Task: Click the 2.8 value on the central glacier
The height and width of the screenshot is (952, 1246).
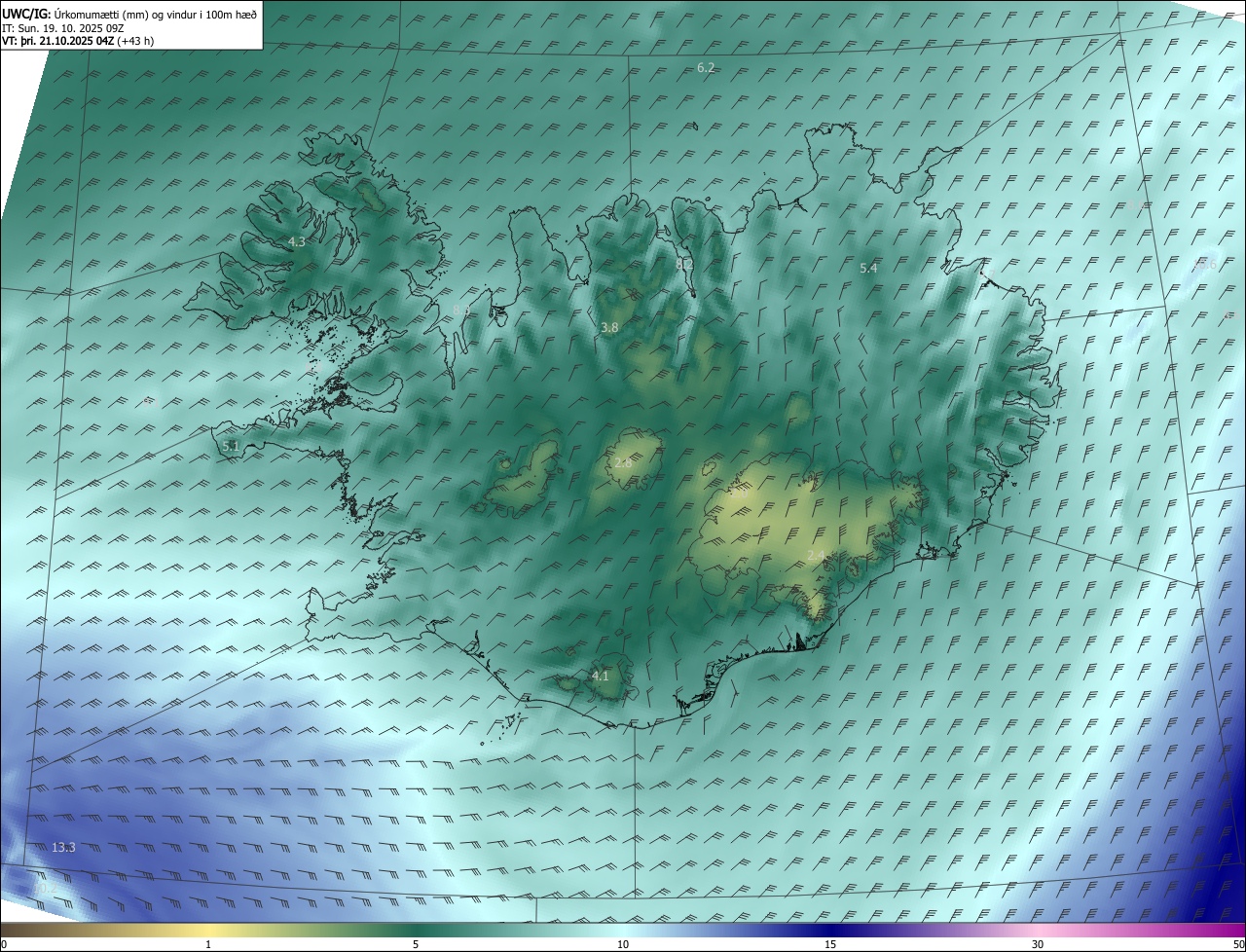Action: 623,462
